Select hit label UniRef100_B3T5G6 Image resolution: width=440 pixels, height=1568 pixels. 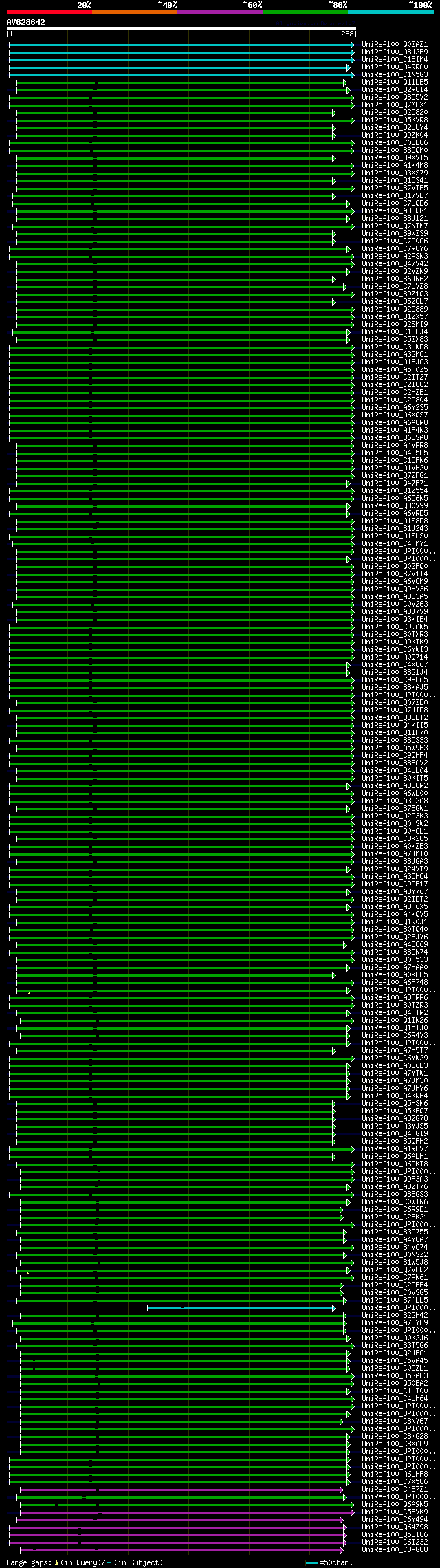pos(395,1346)
